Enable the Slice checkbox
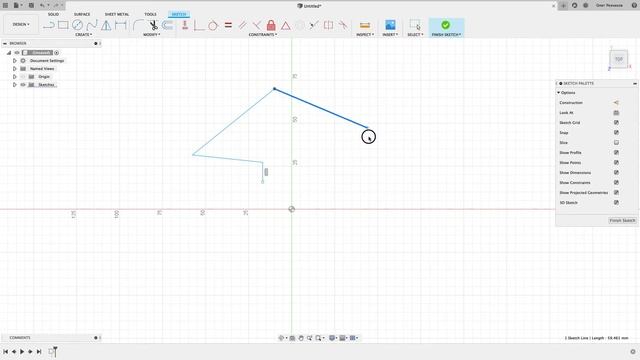The image size is (640, 360). pyautogui.click(x=616, y=142)
